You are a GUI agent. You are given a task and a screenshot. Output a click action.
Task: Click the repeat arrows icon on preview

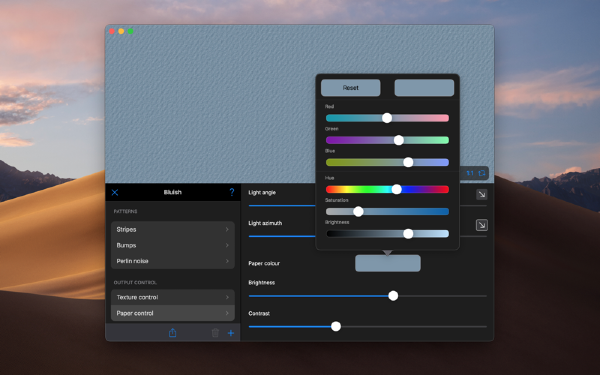tap(482, 173)
